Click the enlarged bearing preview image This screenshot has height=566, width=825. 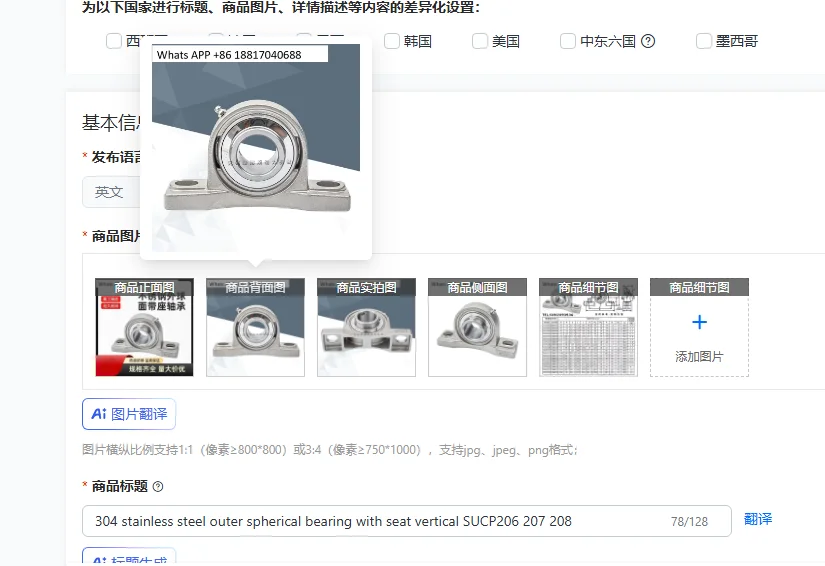pyautogui.click(x=256, y=148)
